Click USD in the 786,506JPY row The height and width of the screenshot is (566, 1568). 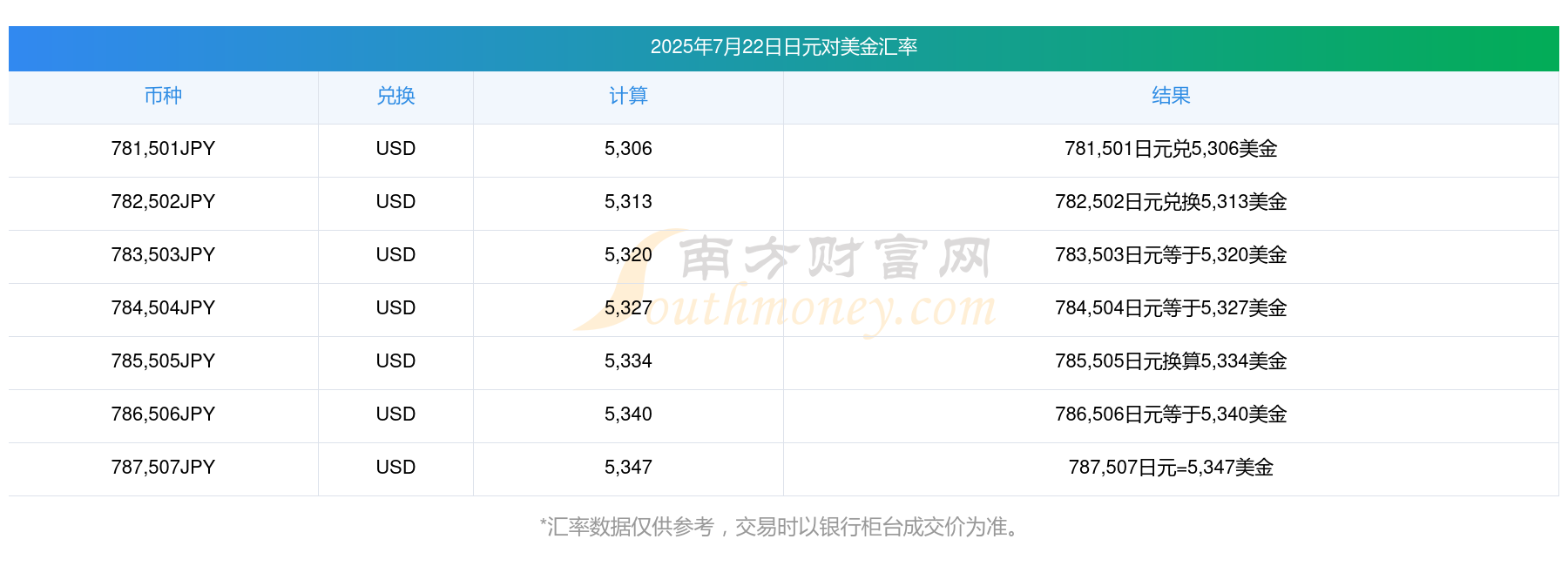click(x=395, y=414)
